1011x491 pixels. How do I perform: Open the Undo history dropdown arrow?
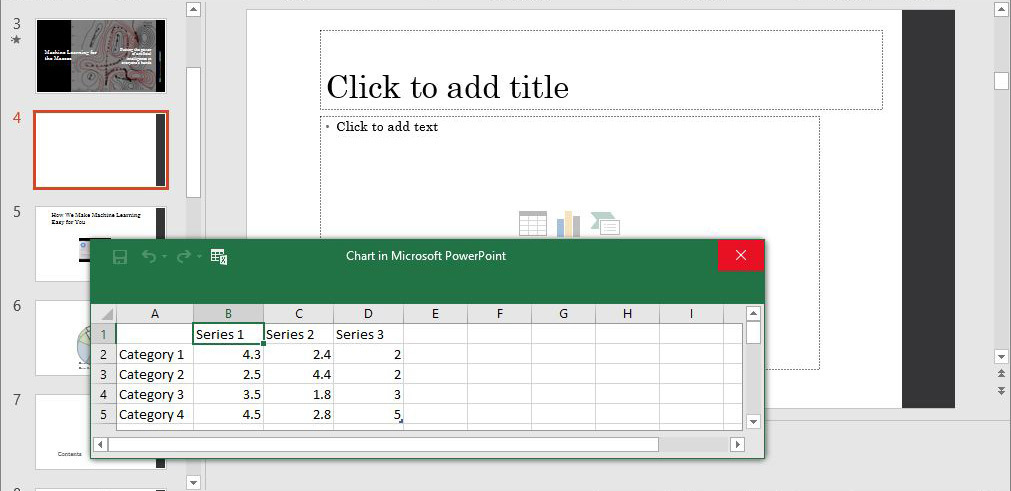click(163, 258)
